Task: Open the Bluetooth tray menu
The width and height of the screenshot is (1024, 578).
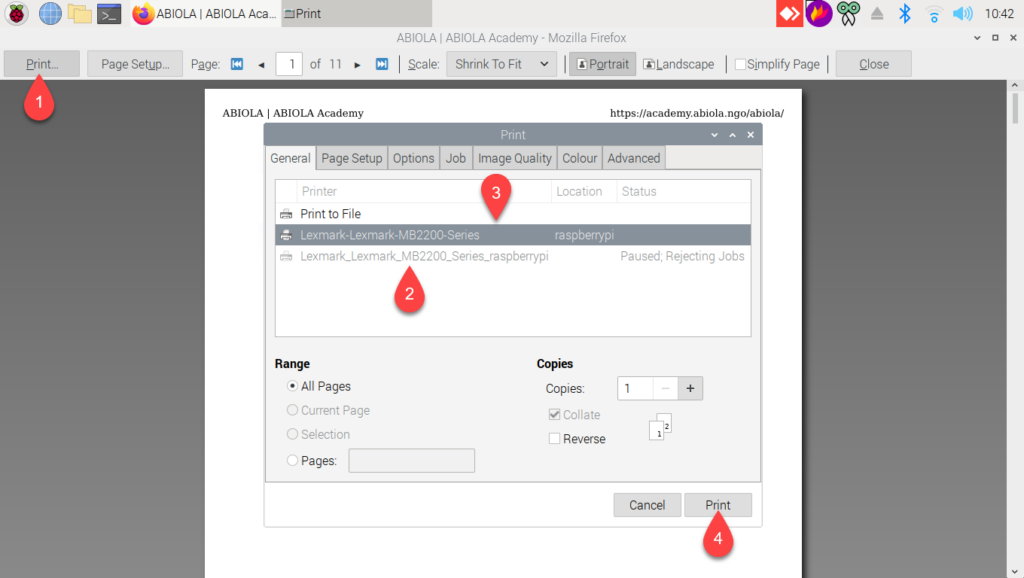Action: point(905,13)
